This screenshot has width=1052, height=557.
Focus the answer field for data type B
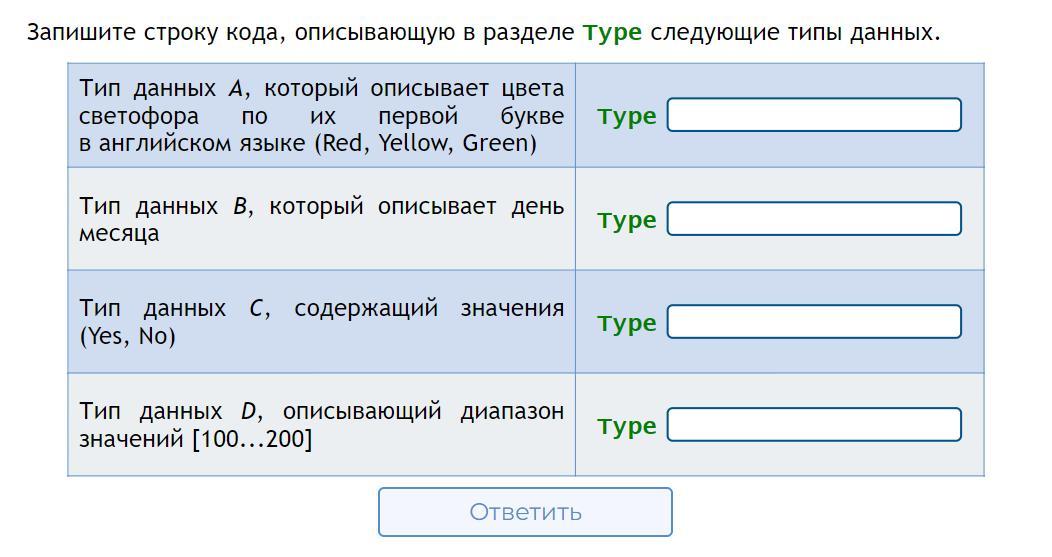pyautogui.click(x=814, y=219)
